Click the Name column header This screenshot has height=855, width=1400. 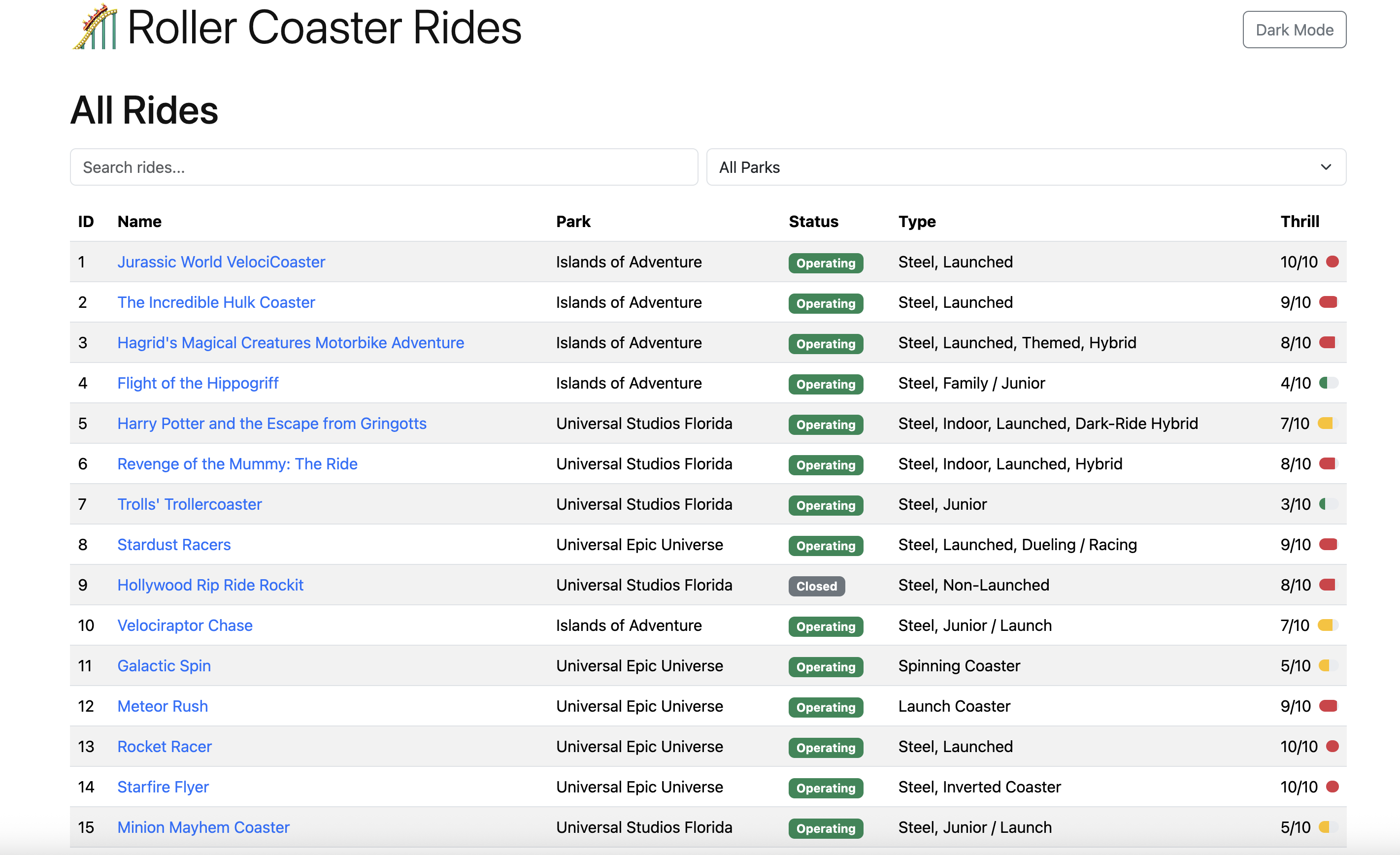pyautogui.click(x=139, y=222)
